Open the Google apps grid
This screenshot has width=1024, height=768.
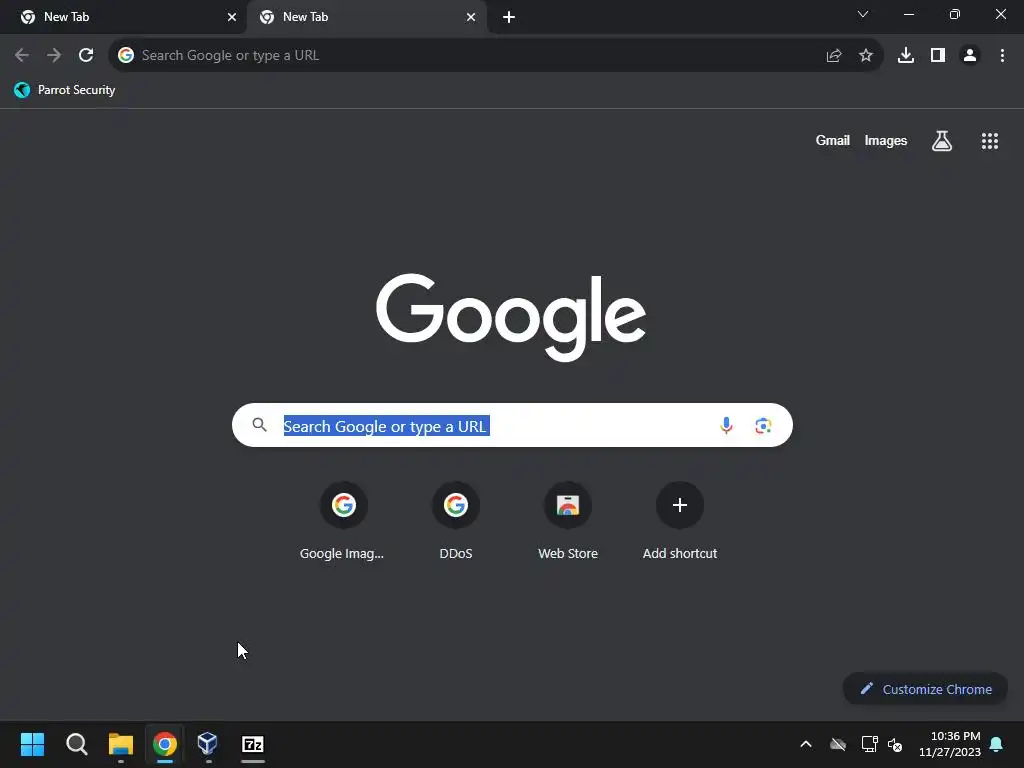(989, 140)
